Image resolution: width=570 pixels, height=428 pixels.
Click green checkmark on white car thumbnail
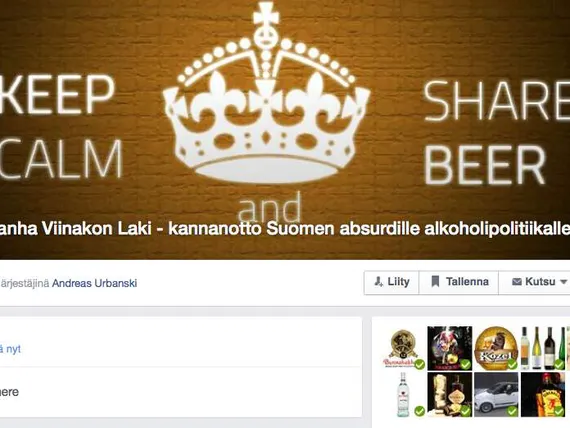[512, 411]
